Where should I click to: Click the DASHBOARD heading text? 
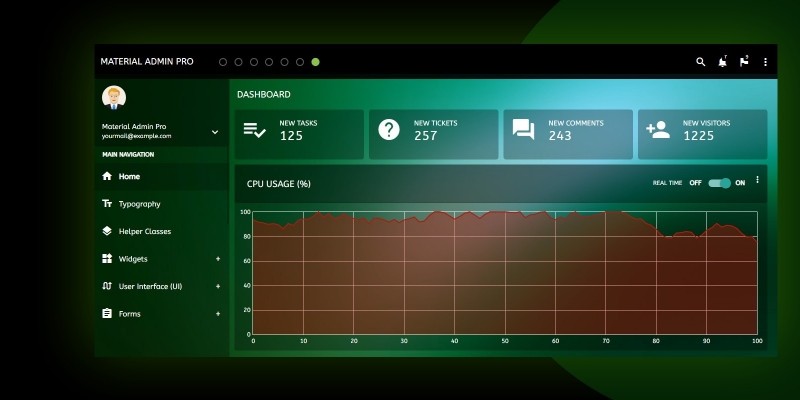click(x=264, y=94)
